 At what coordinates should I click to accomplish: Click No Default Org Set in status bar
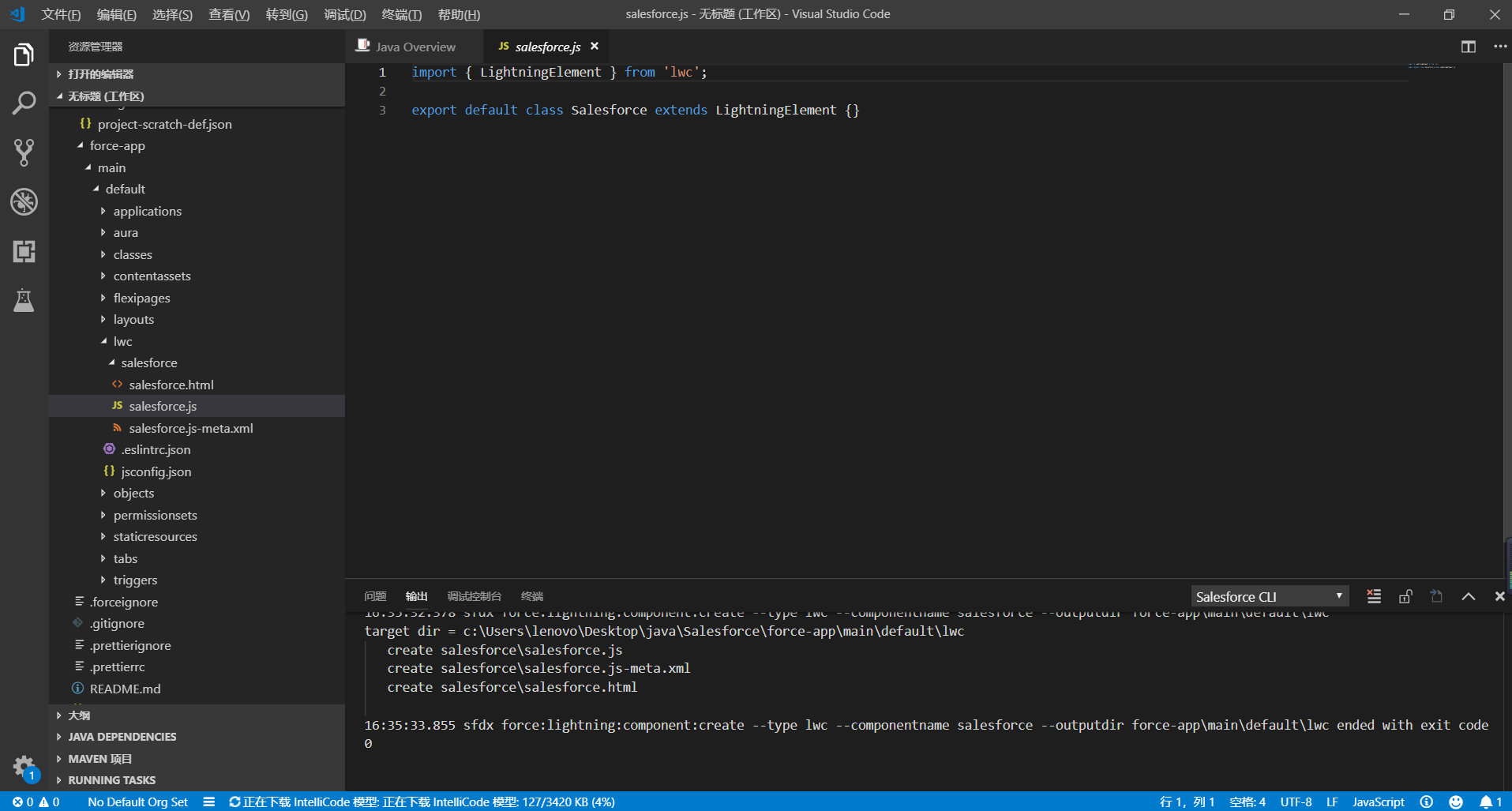pos(137,802)
